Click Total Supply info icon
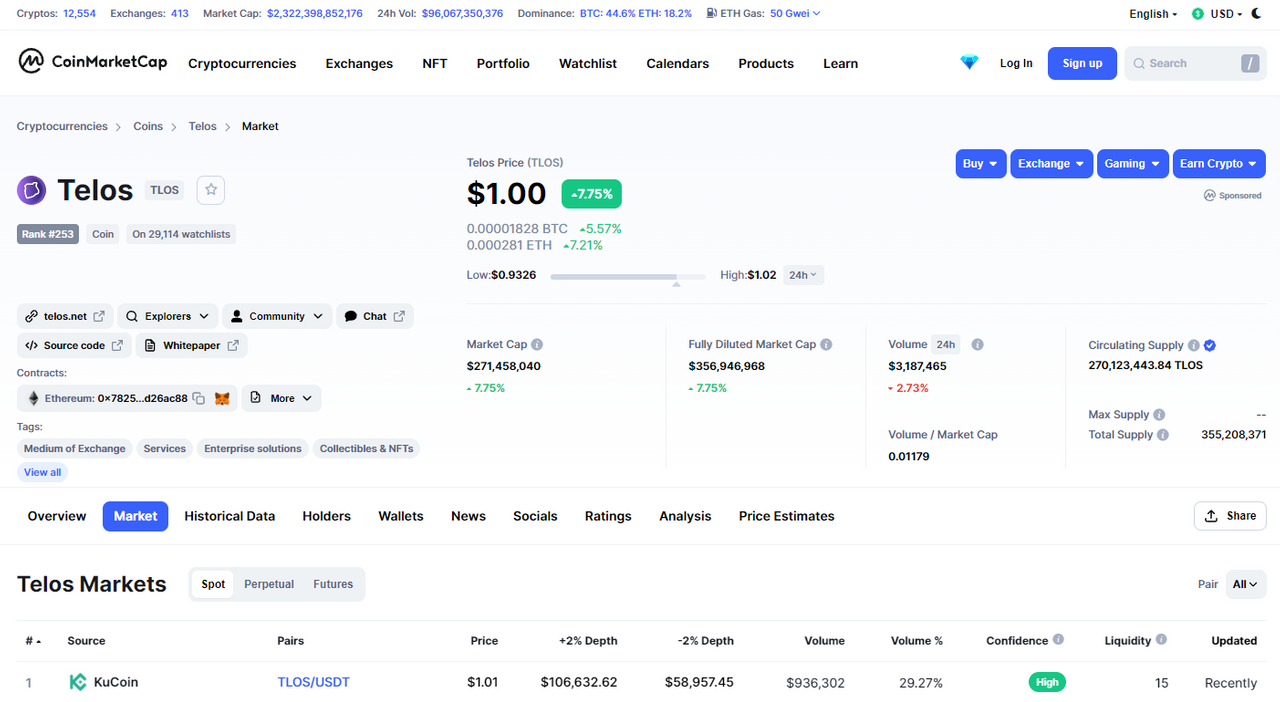 [1163, 435]
